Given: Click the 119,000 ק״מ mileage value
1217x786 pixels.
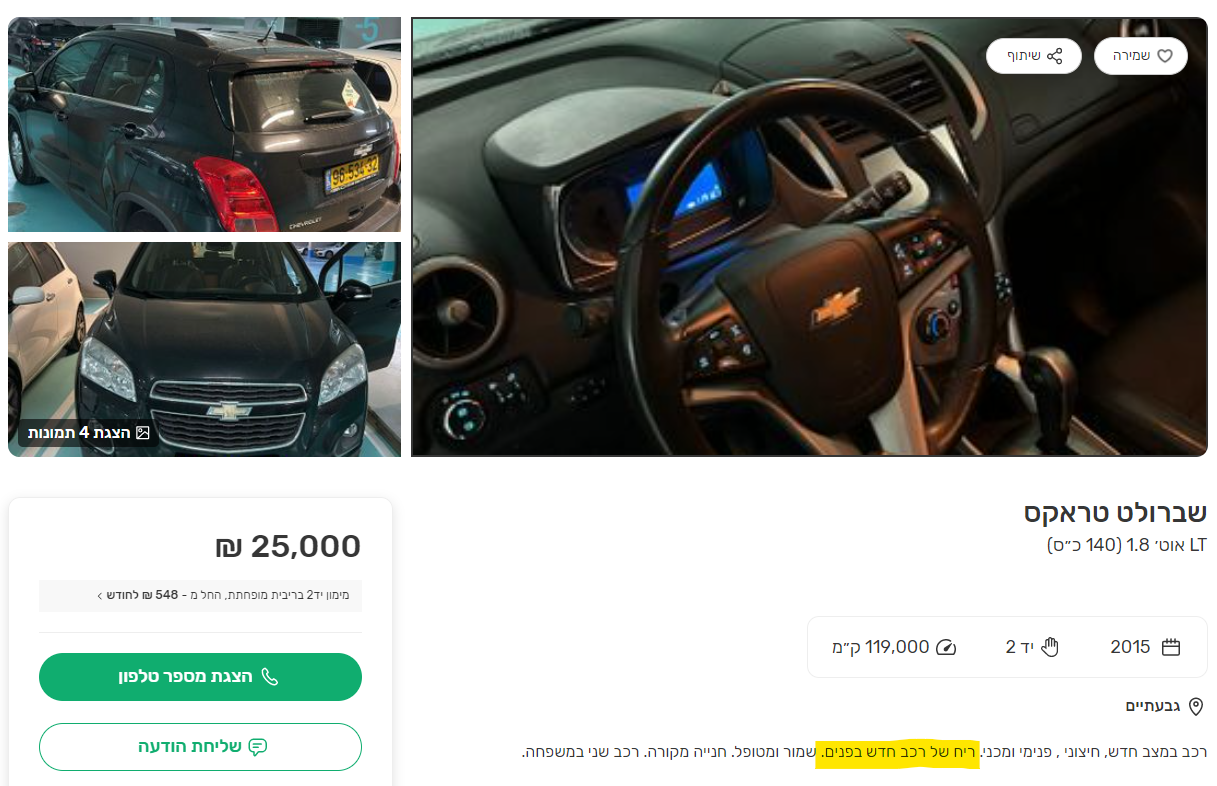Looking at the screenshot, I should point(881,647).
